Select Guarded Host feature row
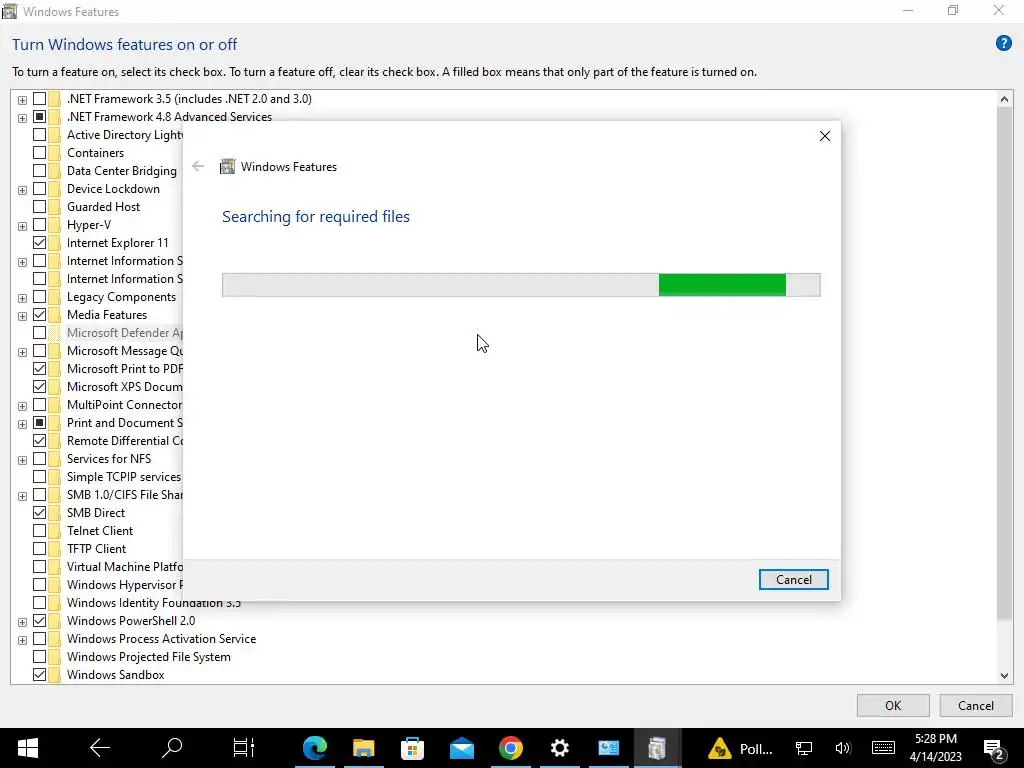 click(103, 207)
